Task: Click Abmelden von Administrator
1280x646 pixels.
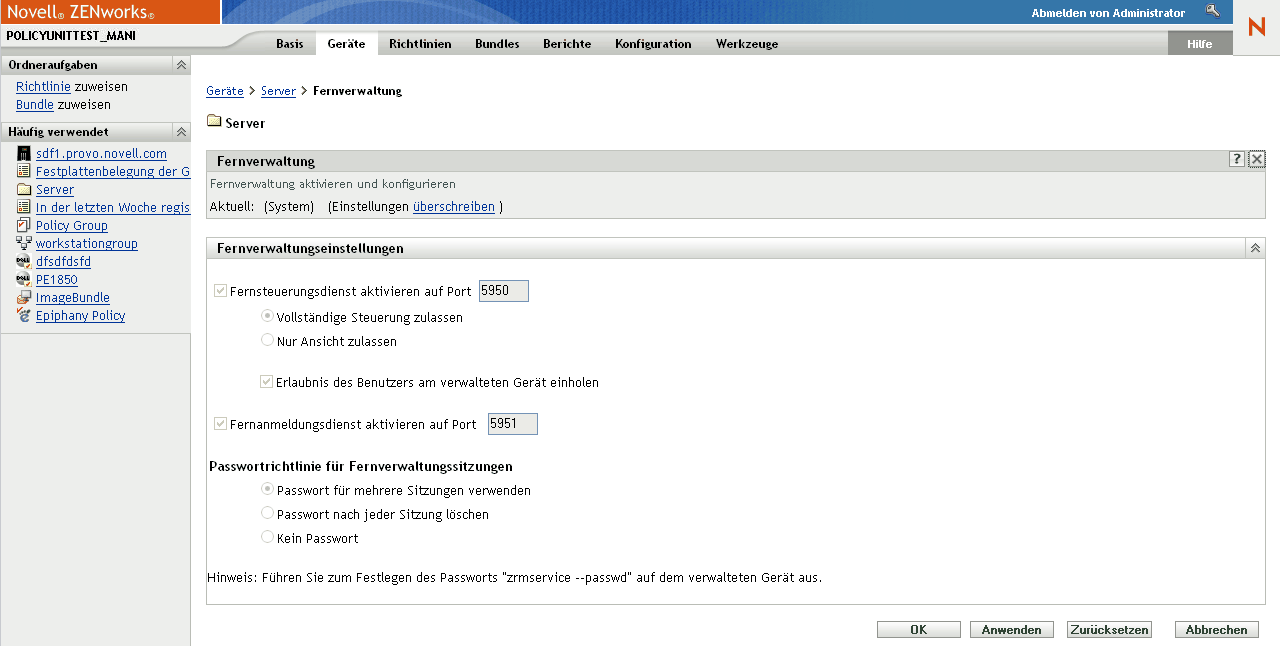Action: tap(1108, 13)
